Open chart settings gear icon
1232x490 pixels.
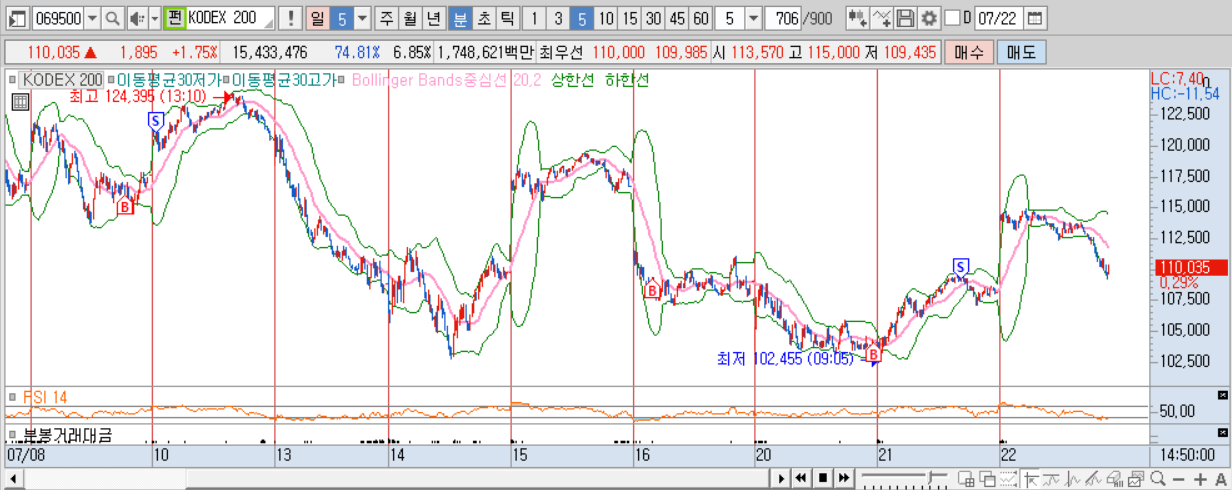tap(929, 18)
